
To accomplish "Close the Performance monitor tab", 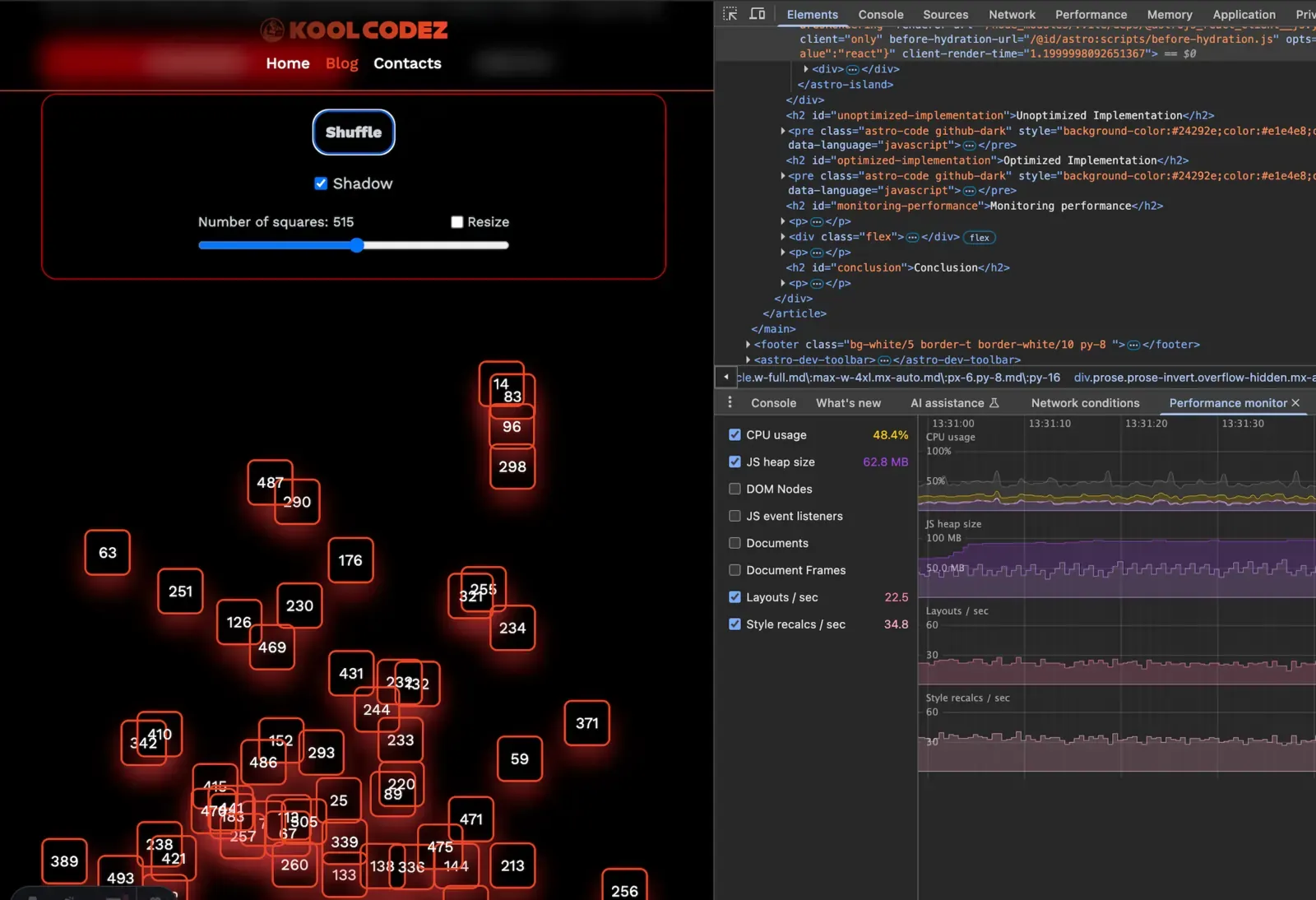I will tap(1296, 403).
